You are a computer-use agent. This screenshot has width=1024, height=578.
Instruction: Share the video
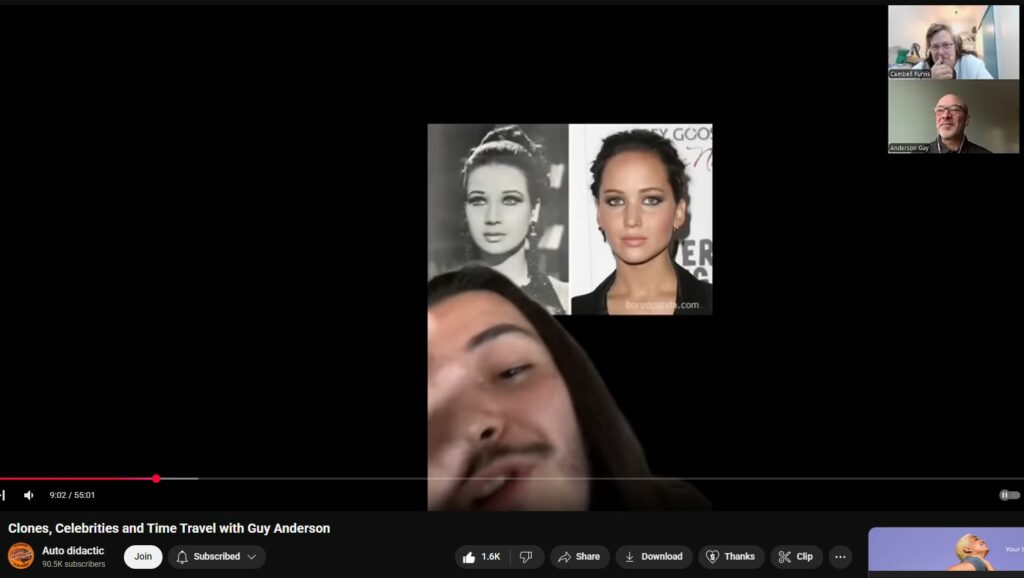pyautogui.click(x=579, y=556)
